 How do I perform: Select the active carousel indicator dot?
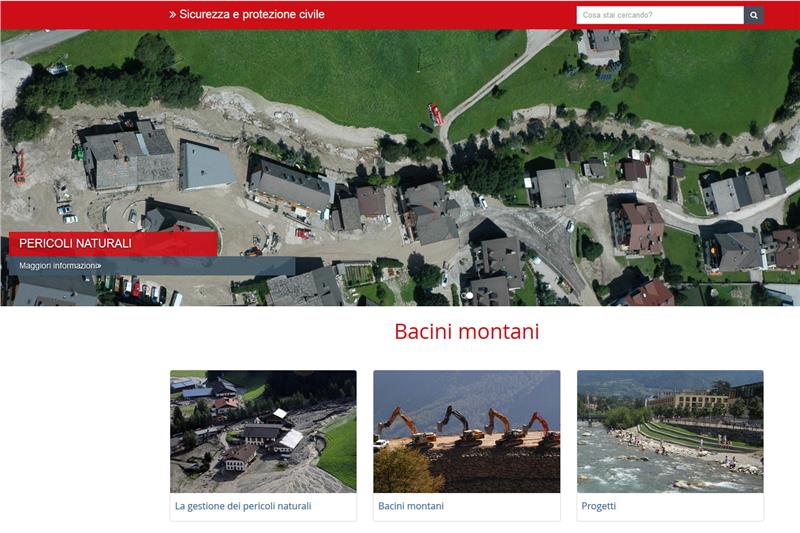[469, 296]
